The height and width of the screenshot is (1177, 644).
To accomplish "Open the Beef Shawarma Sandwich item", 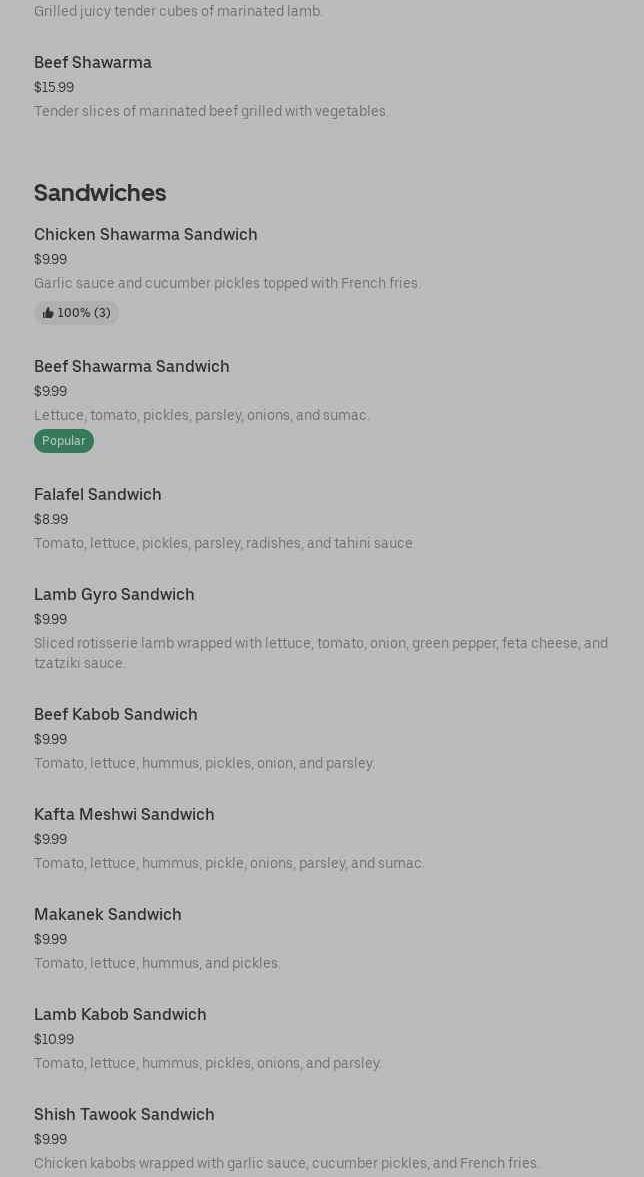I will [132, 367].
